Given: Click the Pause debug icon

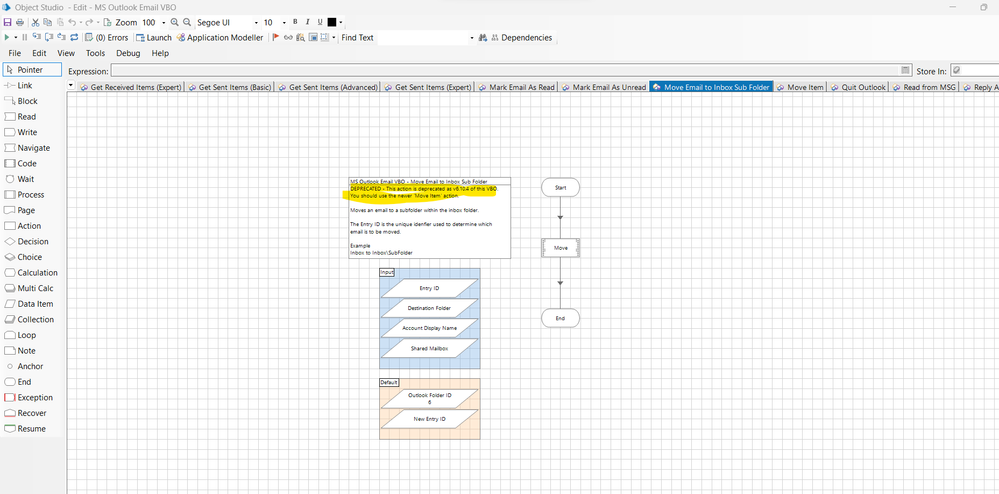Looking at the screenshot, I should tap(25, 38).
